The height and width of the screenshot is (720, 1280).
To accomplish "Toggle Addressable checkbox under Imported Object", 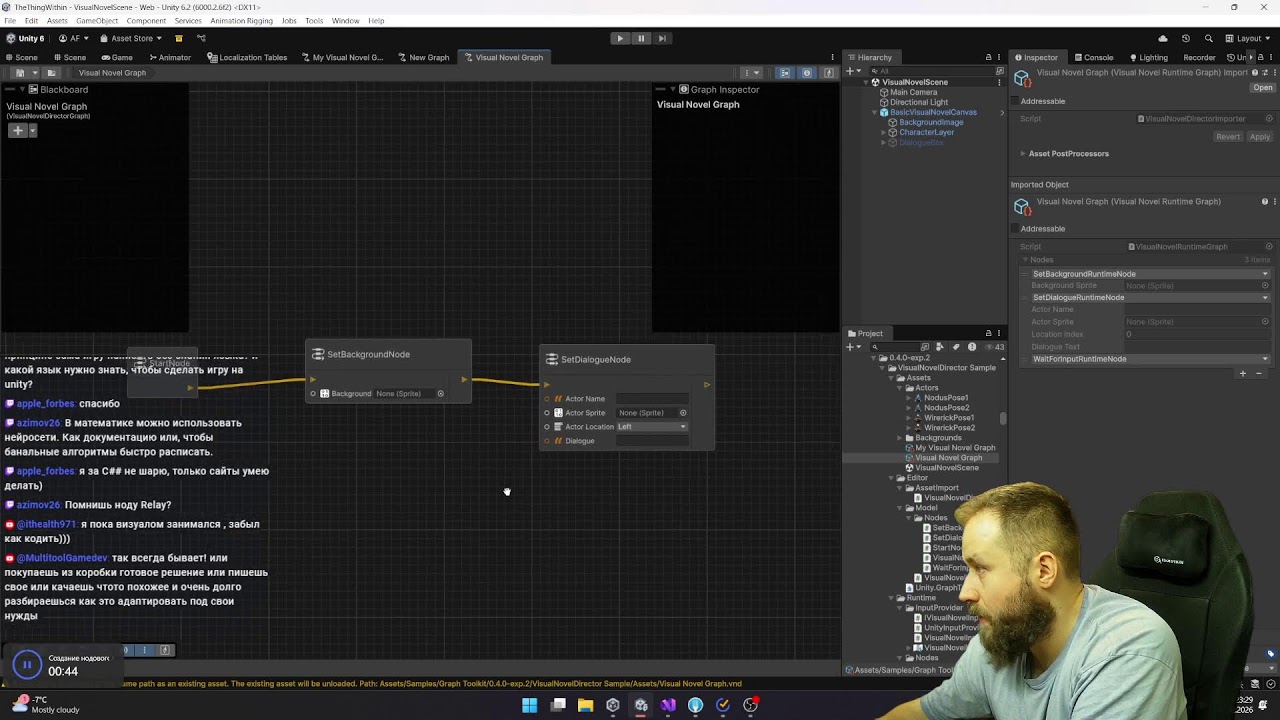I will tap(1015, 228).
